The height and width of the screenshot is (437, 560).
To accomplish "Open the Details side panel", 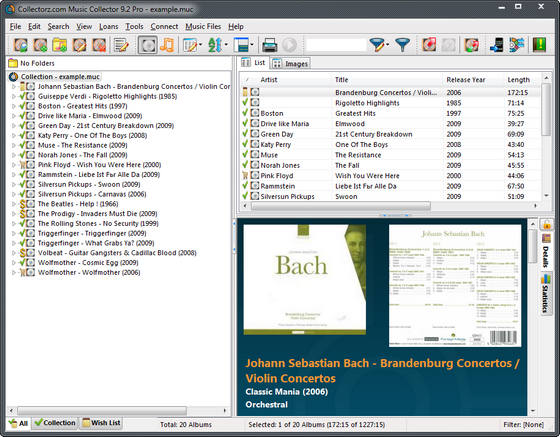I will pyautogui.click(x=546, y=251).
